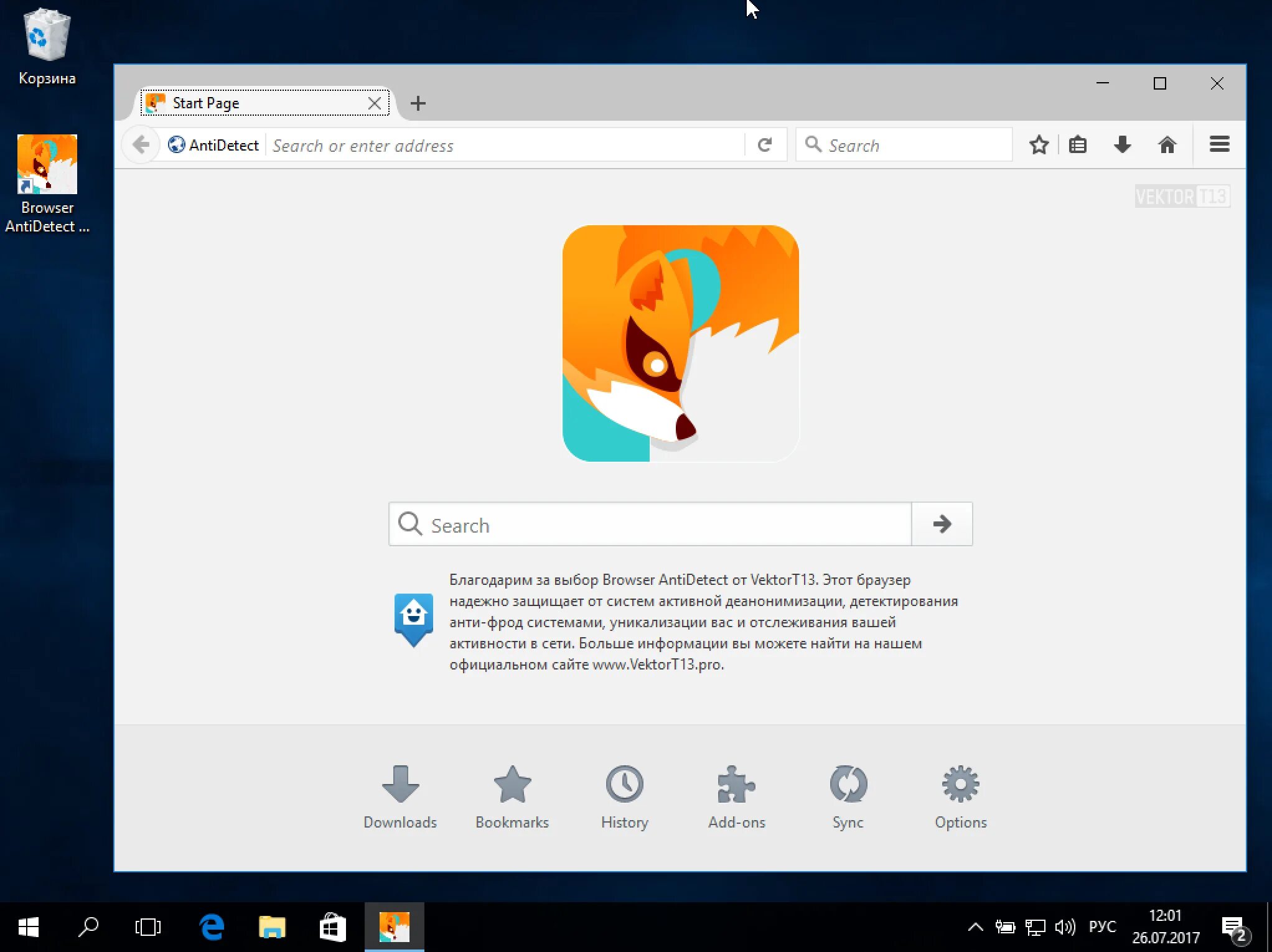The height and width of the screenshot is (952, 1272).
Task: Click the blue home snippet icon
Action: click(x=414, y=620)
